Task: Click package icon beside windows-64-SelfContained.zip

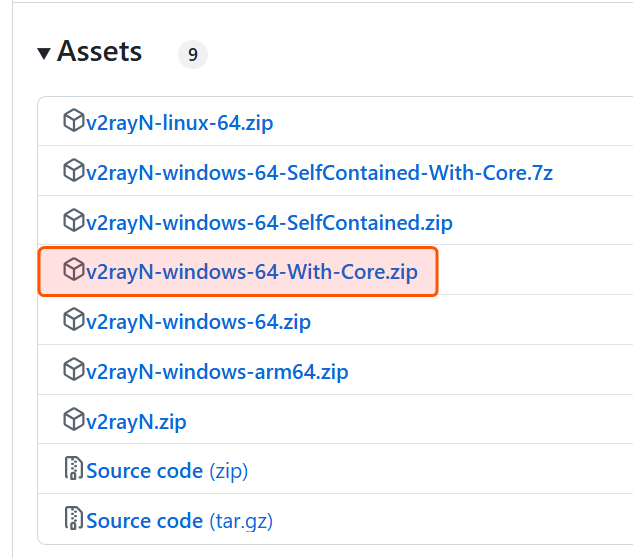Action: pos(74,221)
